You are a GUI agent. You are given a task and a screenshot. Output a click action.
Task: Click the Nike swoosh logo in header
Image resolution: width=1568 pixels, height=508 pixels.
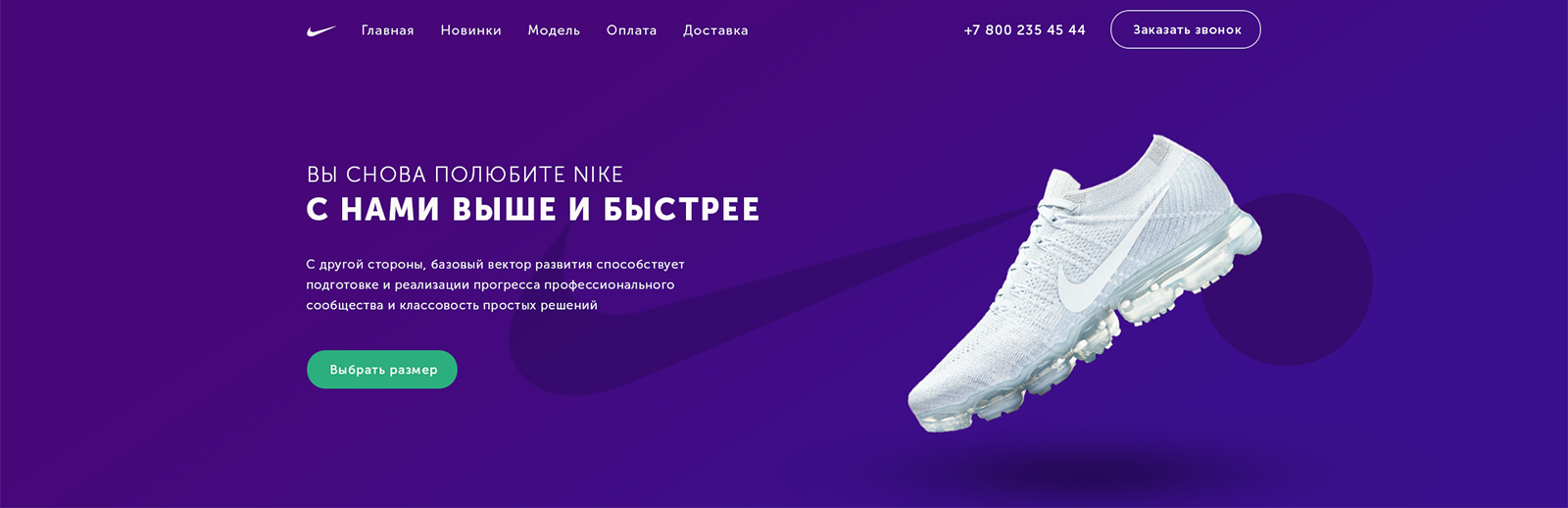coord(321,31)
